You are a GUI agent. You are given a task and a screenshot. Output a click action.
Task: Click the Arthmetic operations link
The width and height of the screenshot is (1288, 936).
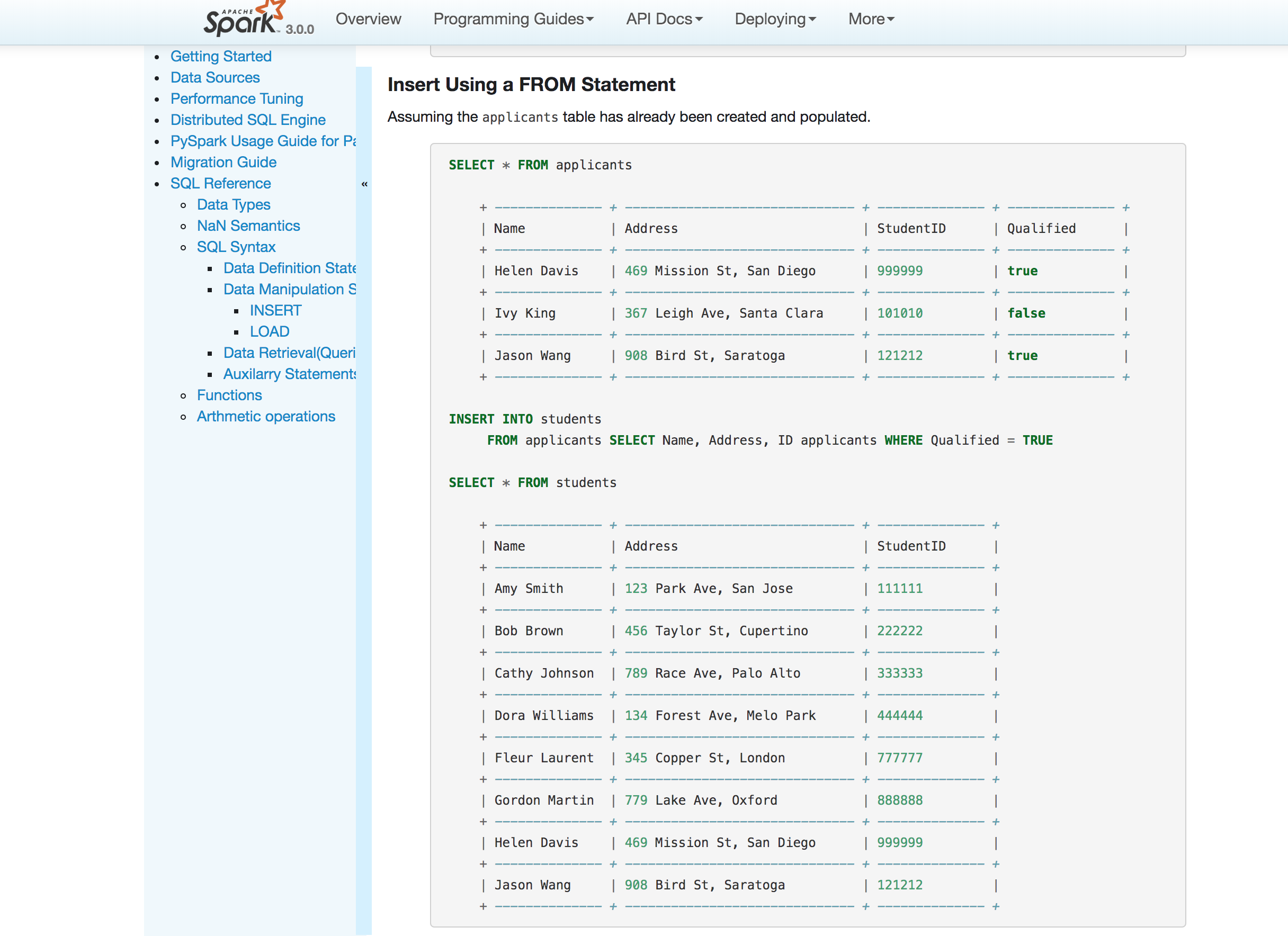coord(266,417)
